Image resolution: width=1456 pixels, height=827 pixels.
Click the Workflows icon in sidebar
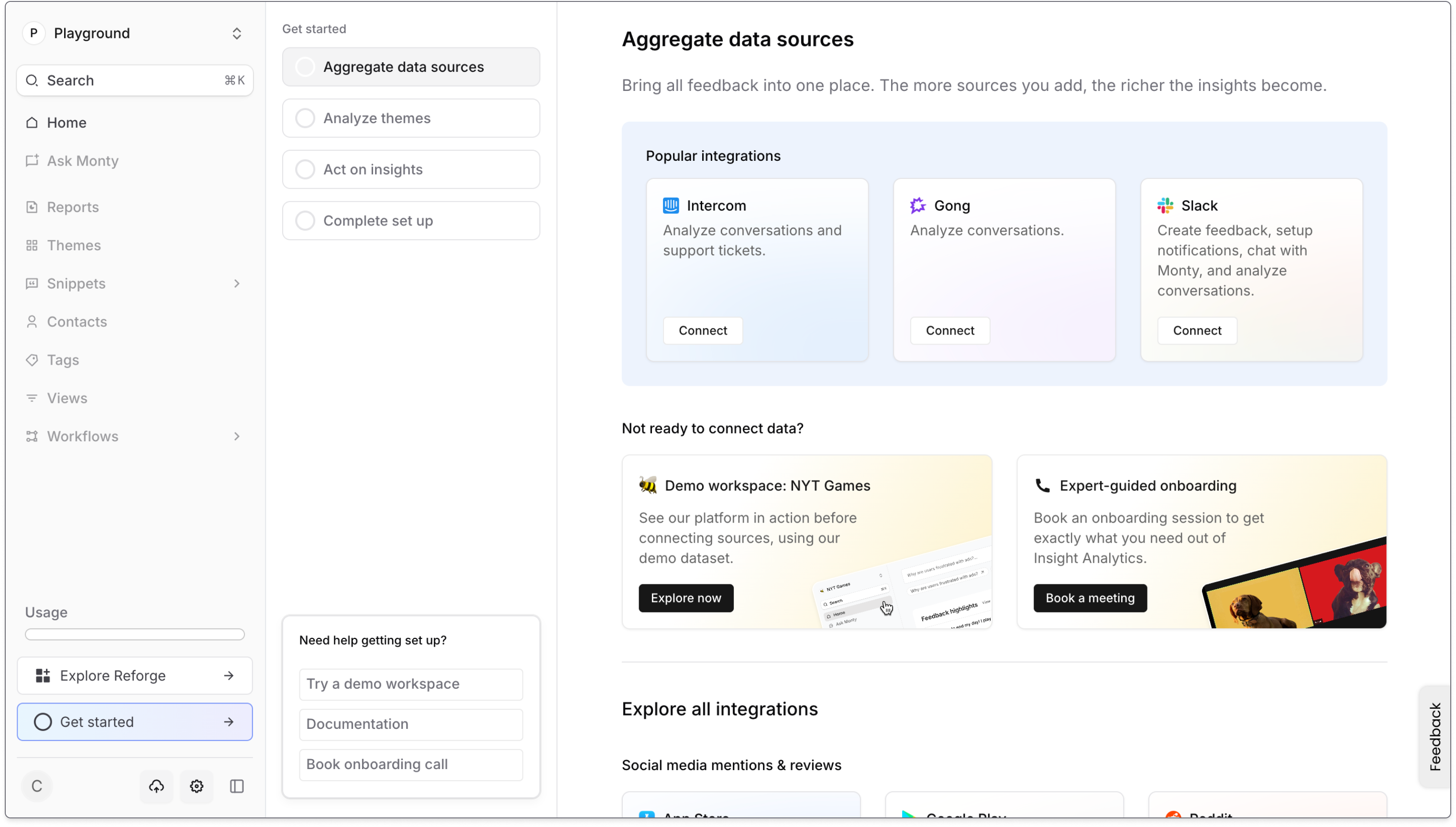click(x=32, y=436)
